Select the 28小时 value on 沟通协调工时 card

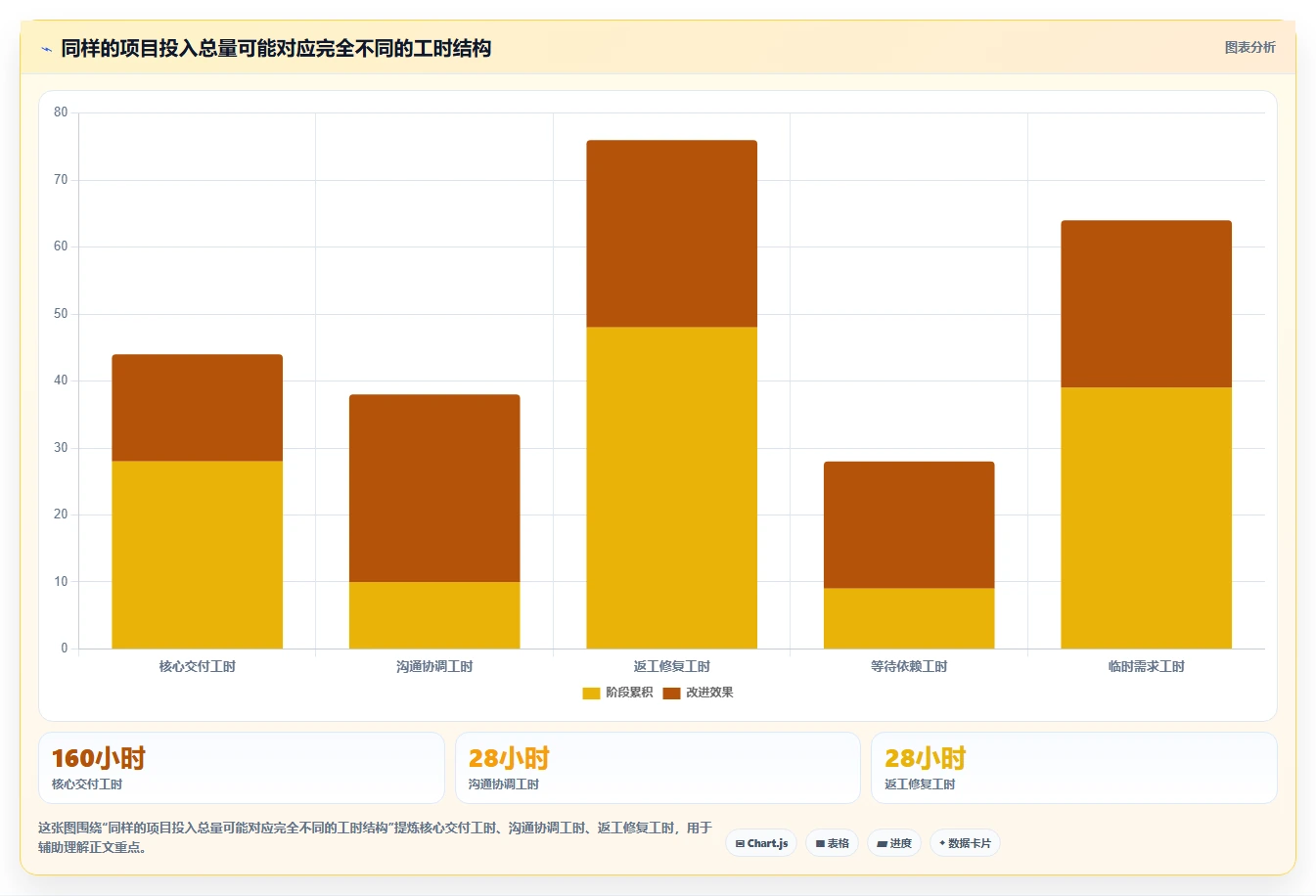[x=509, y=758]
